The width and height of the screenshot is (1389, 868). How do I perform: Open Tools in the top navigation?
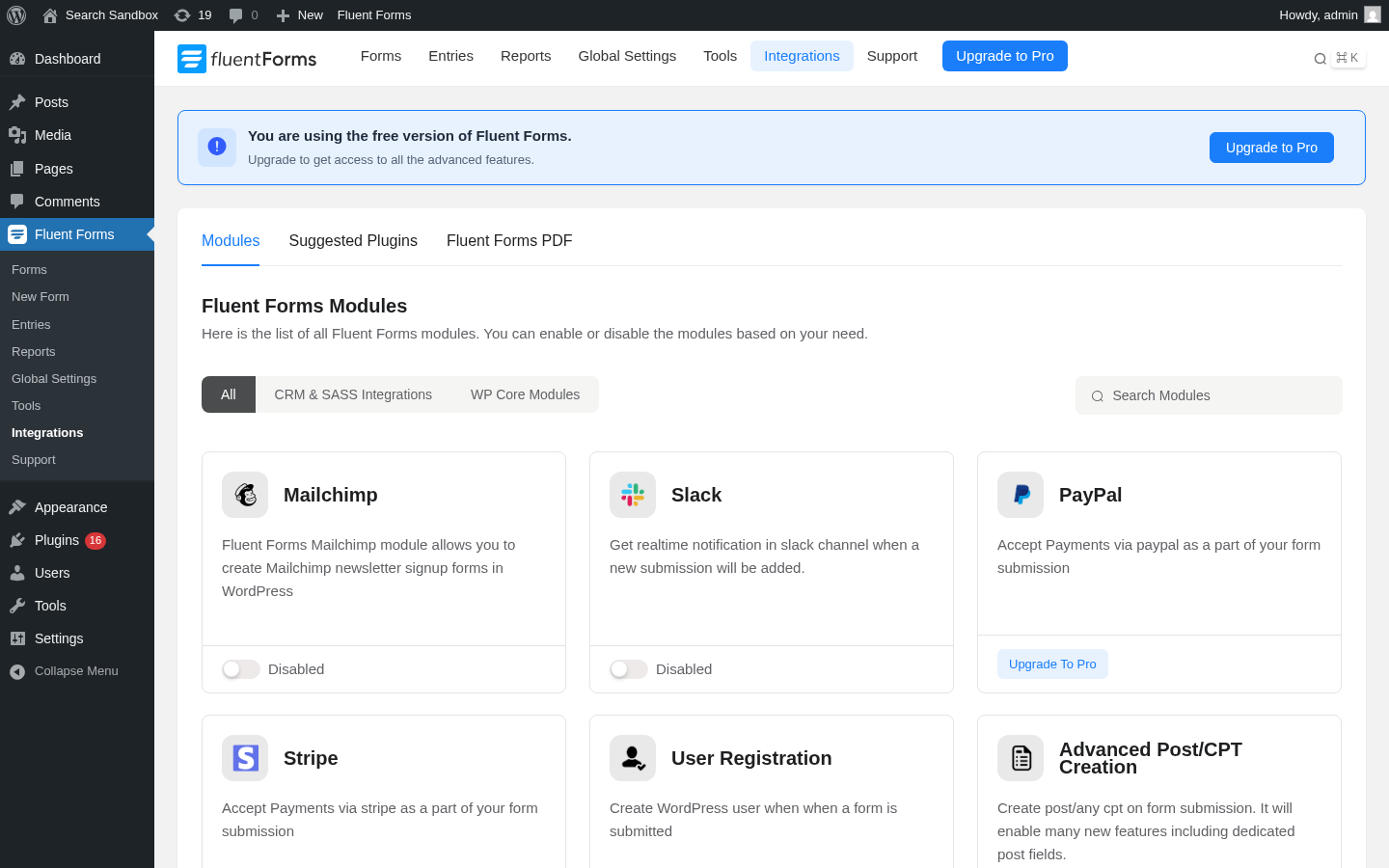tap(720, 56)
